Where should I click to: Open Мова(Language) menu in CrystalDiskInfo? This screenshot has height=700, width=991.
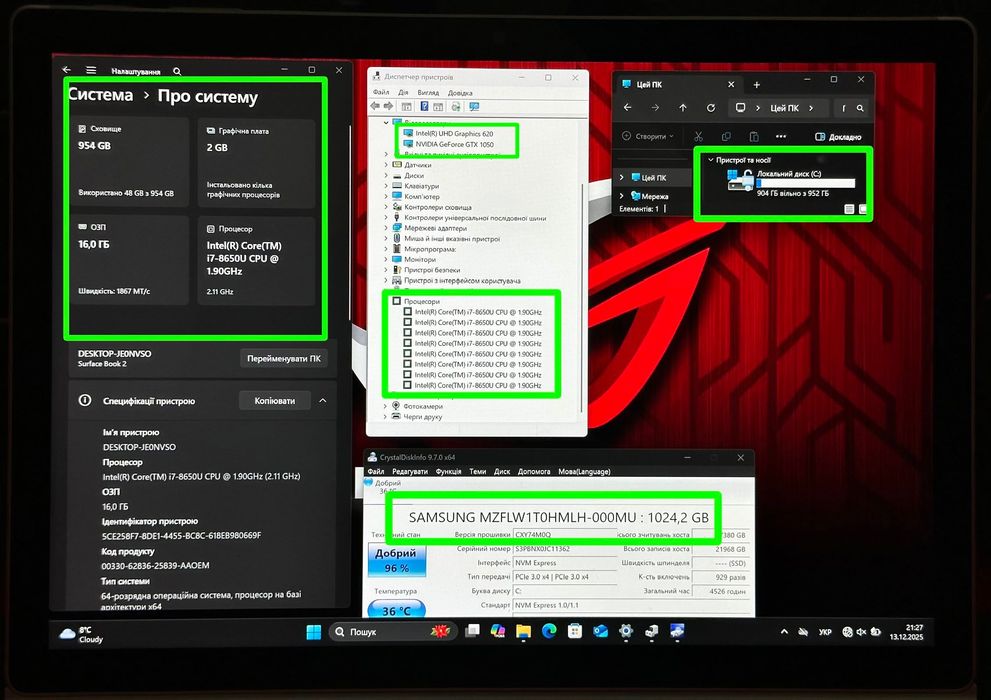[x=584, y=471]
